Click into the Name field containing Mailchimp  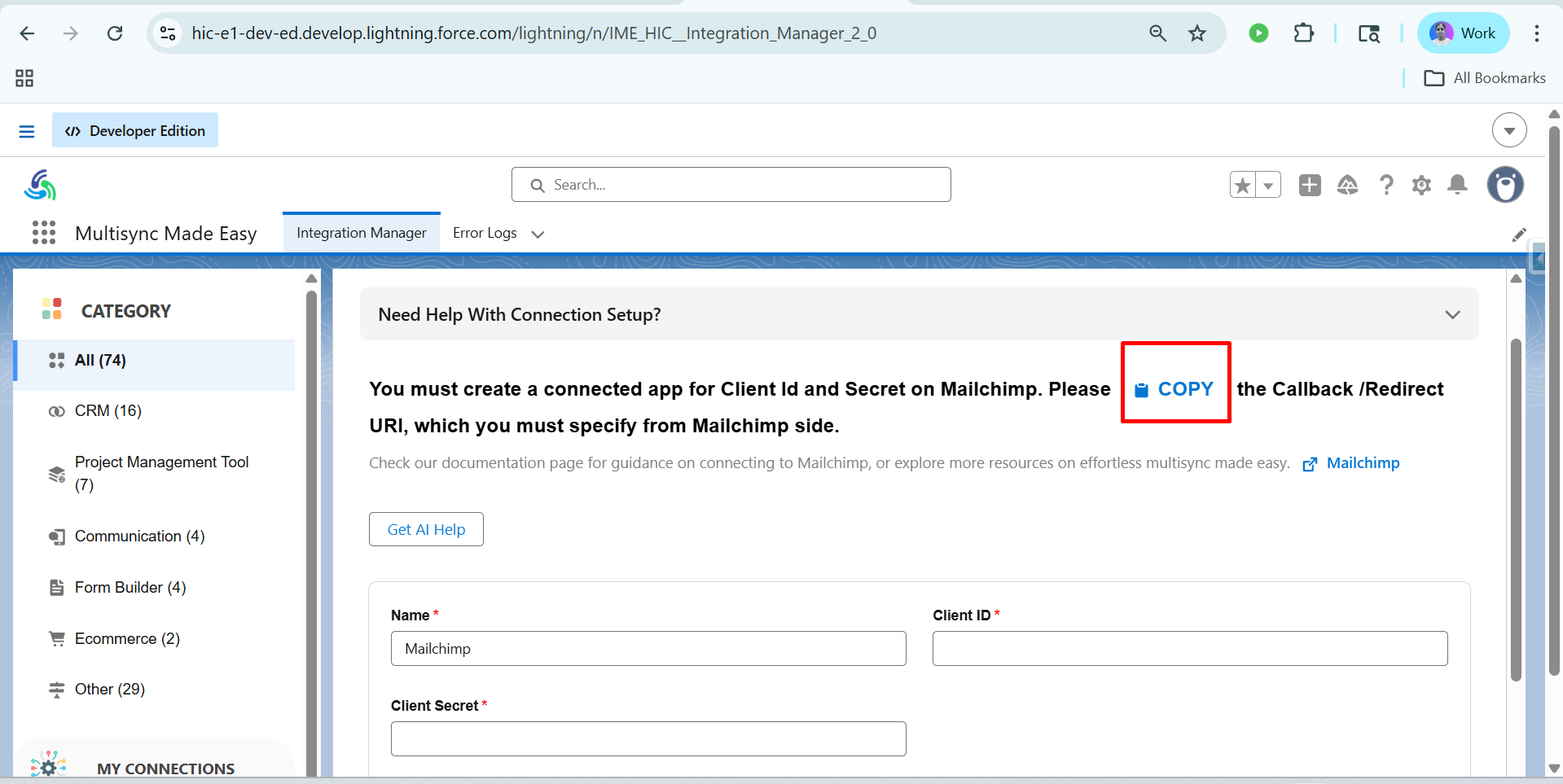click(x=648, y=649)
